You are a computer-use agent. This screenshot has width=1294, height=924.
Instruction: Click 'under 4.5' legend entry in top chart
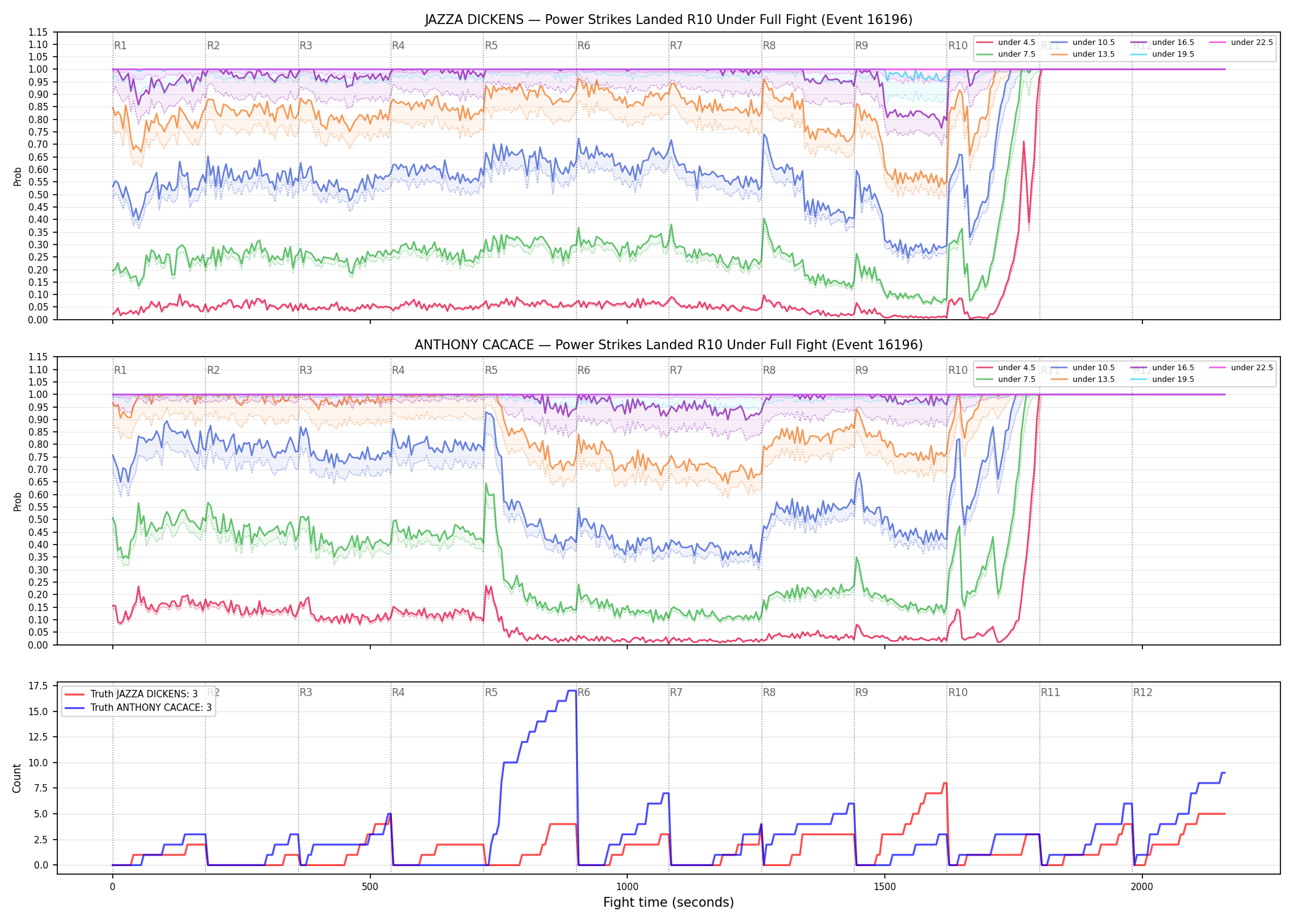[x=1006, y=43]
